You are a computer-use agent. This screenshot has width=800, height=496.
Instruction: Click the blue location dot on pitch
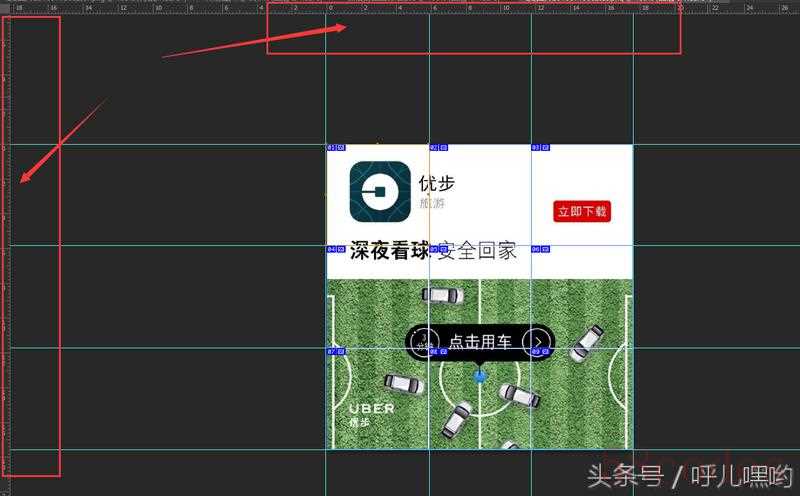[479, 377]
